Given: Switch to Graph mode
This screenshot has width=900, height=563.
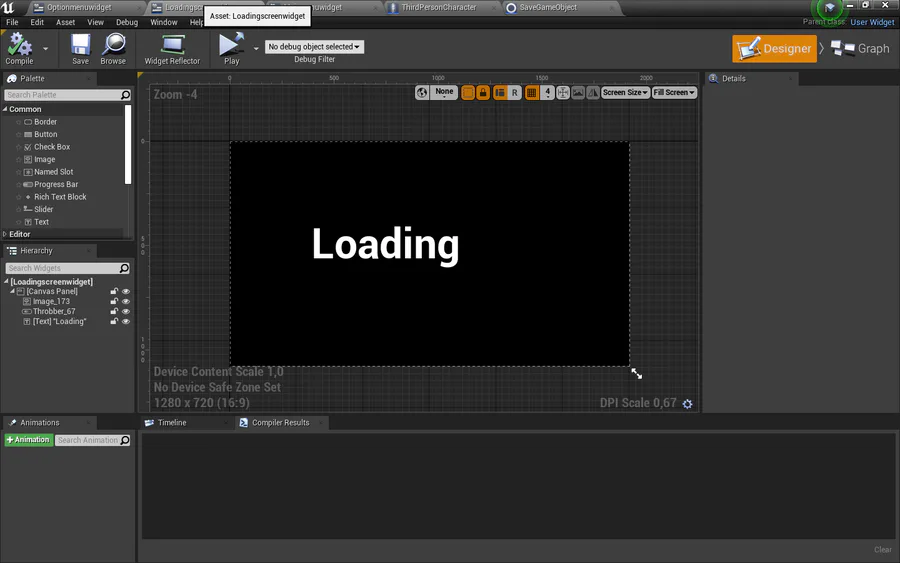Looking at the screenshot, I should 860,49.
